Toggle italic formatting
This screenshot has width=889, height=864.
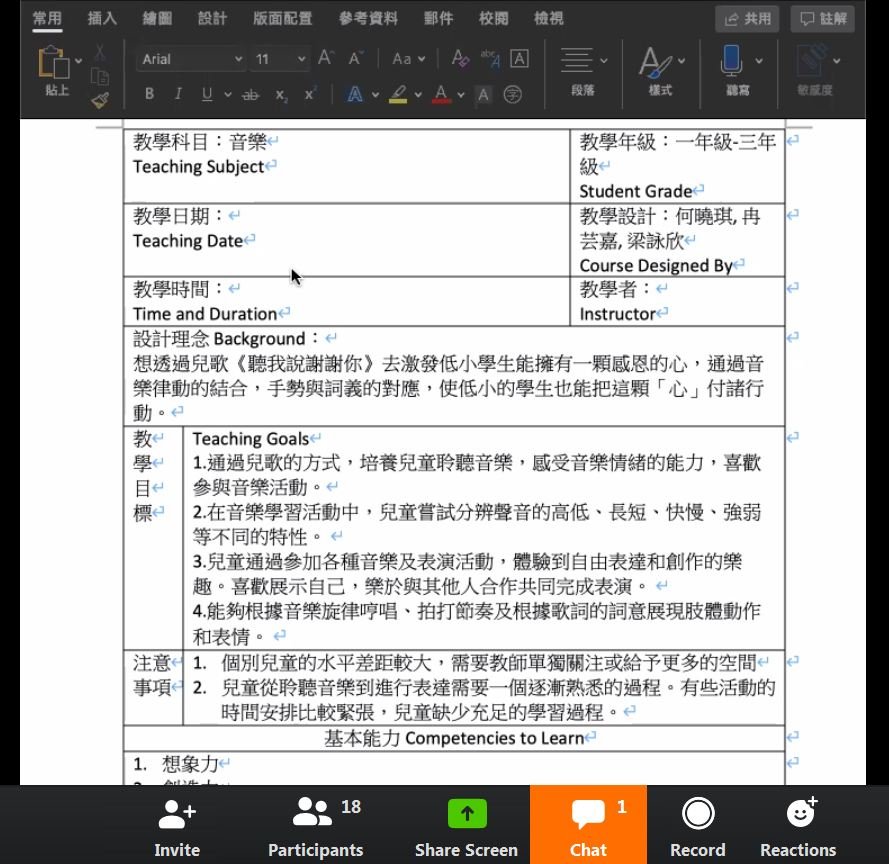(178, 94)
